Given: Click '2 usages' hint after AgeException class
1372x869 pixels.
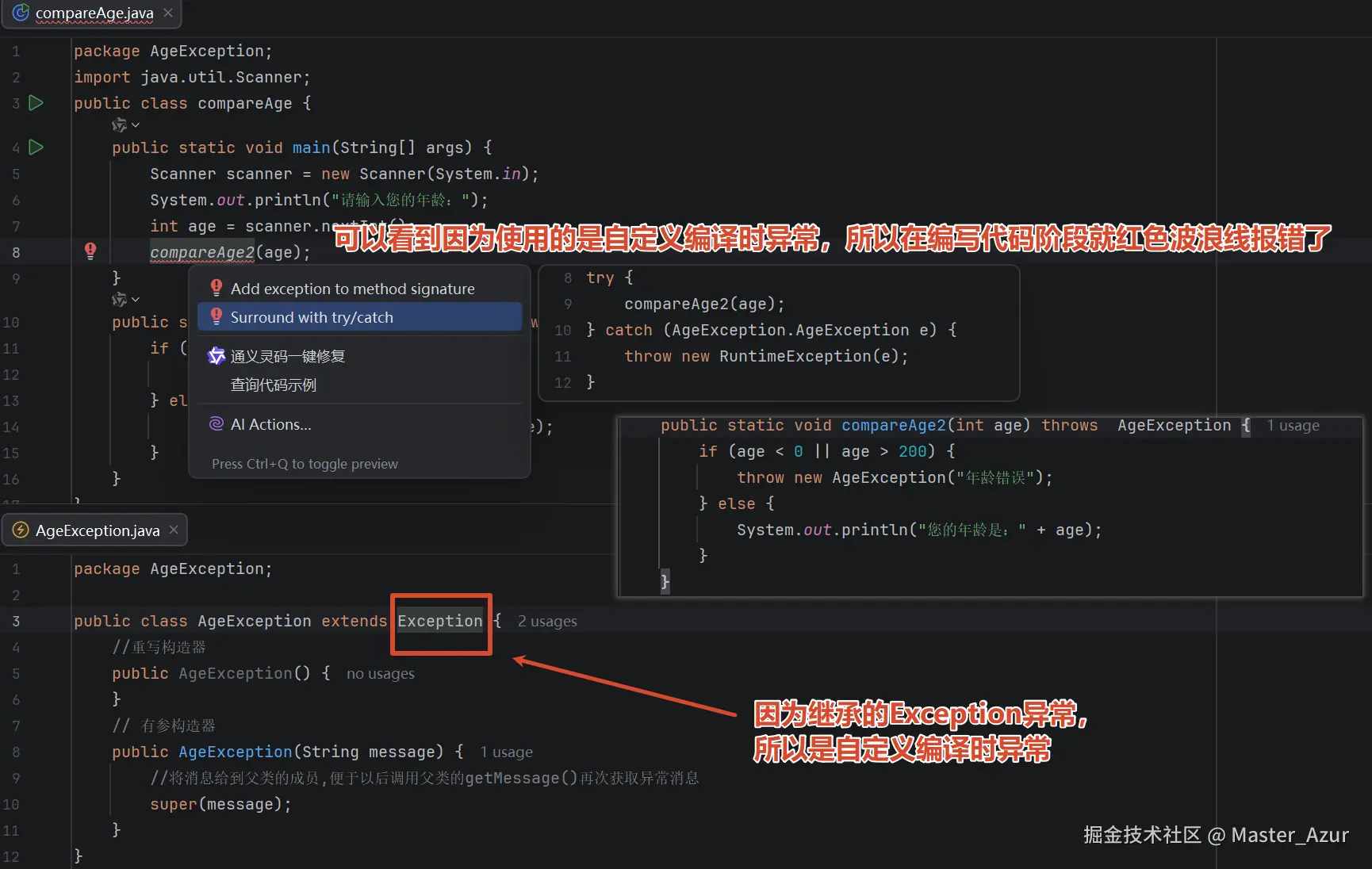Looking at the screenshot, I should point(547,622).
